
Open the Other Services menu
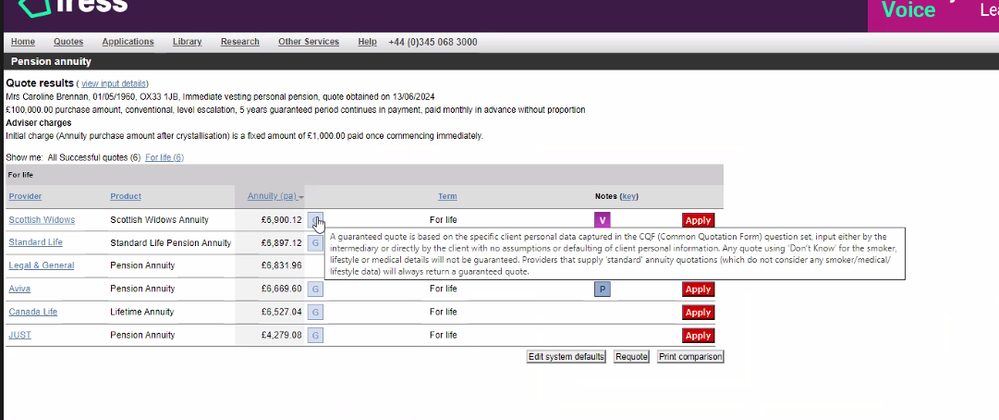[308, 42]
